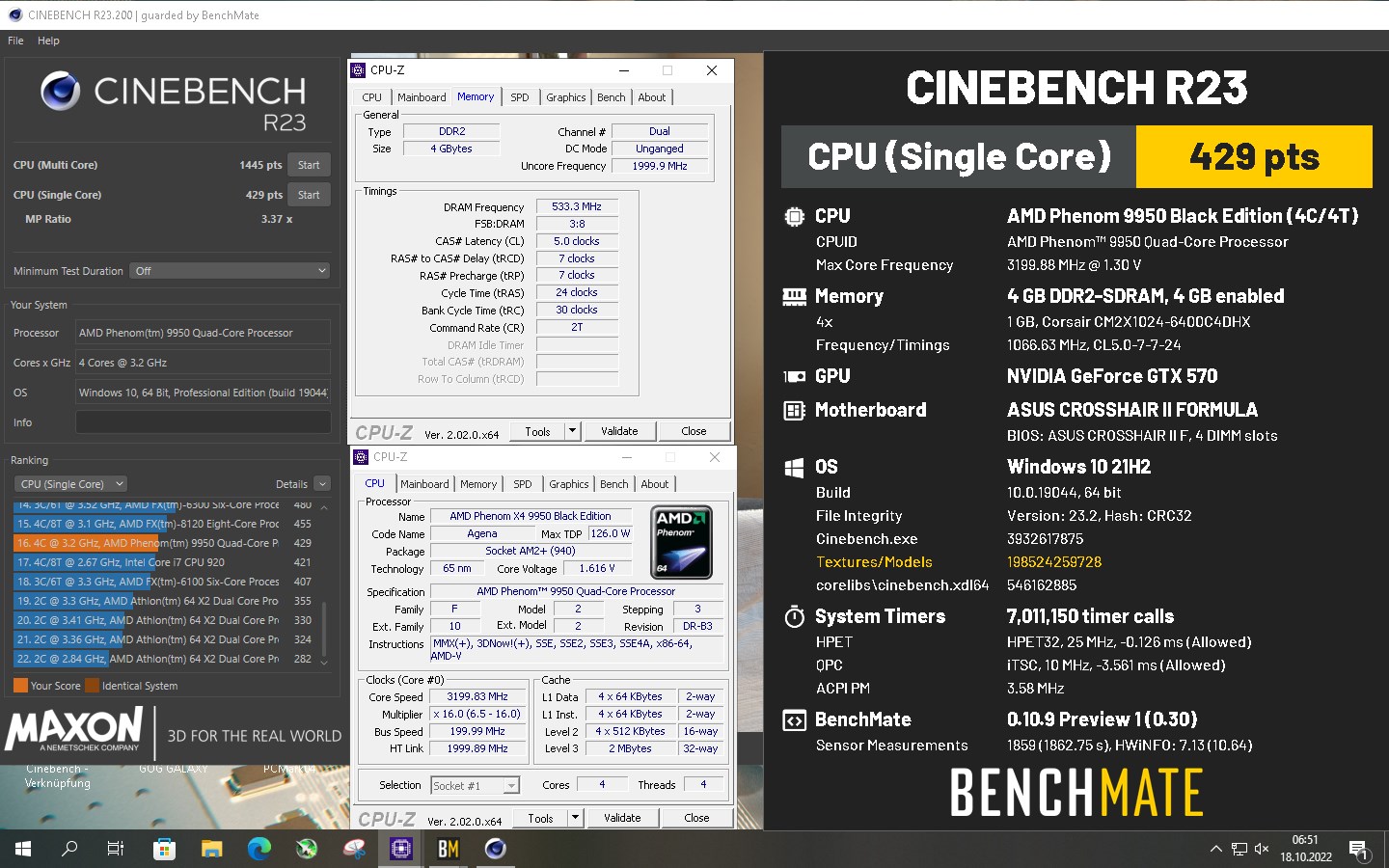
Task: Open the taskbar clock showing 06:51
Action: point(1306,849)
